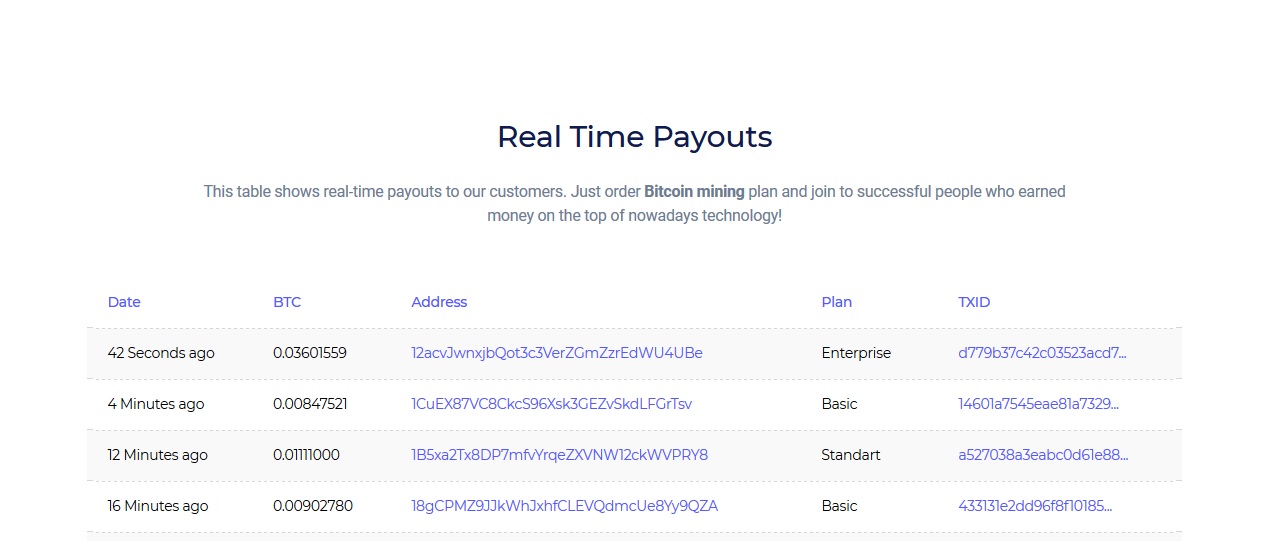The image size is (1278, 541).
Task: Open TXID link 433131e2dd96f8f10185
Action: pos(1035,506)
